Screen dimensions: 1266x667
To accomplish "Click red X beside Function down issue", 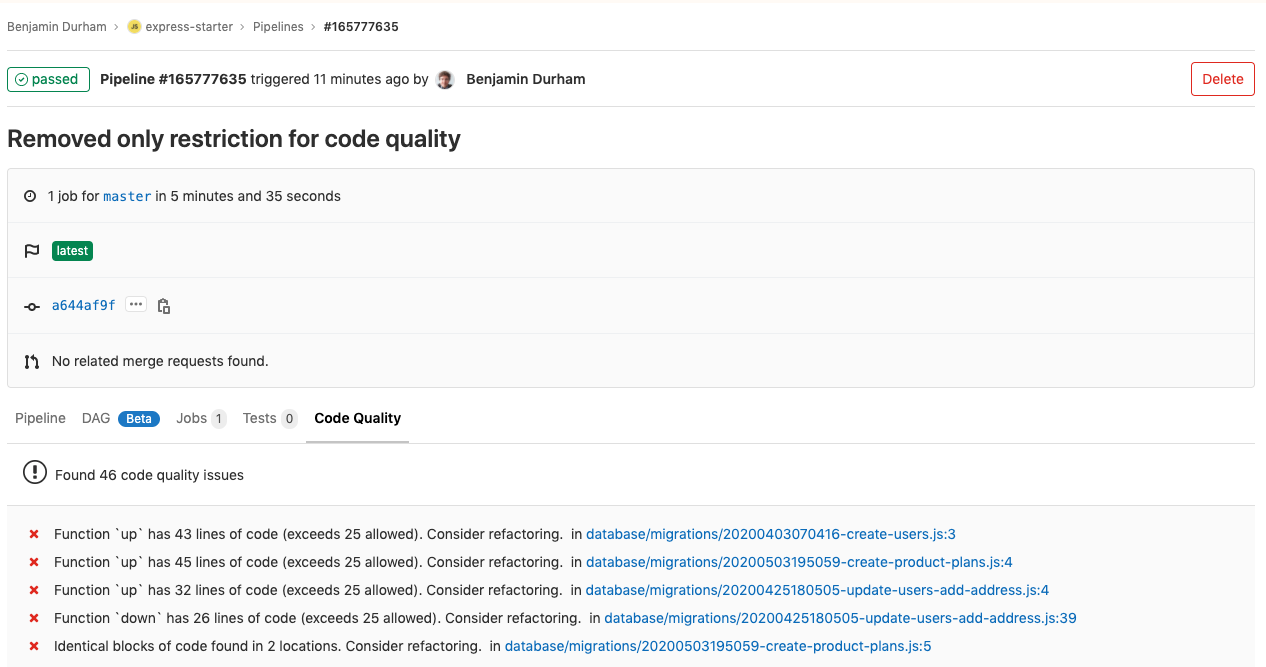I will tap(34, 619).
